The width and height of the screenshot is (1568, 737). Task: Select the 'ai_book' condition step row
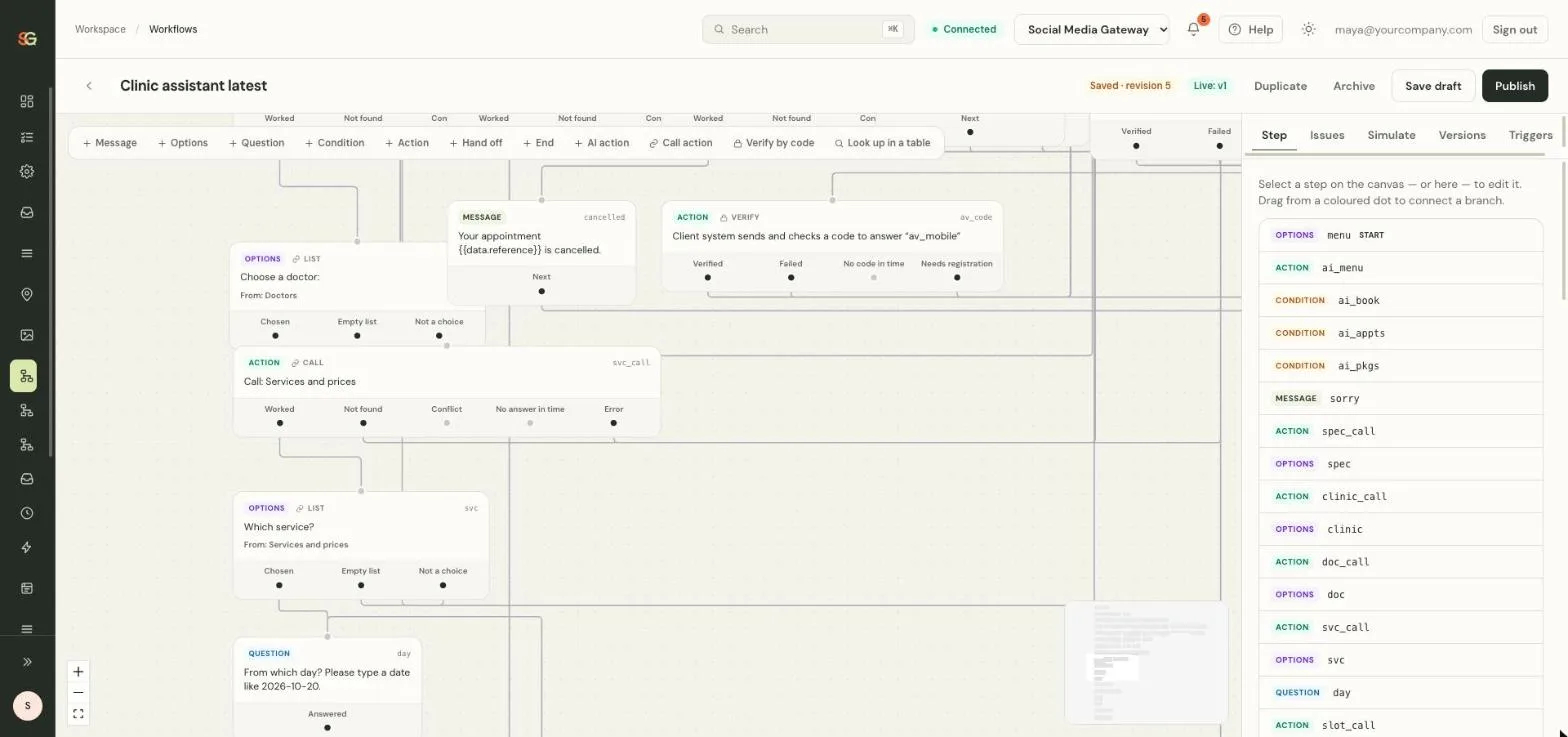coord(1400,301)
